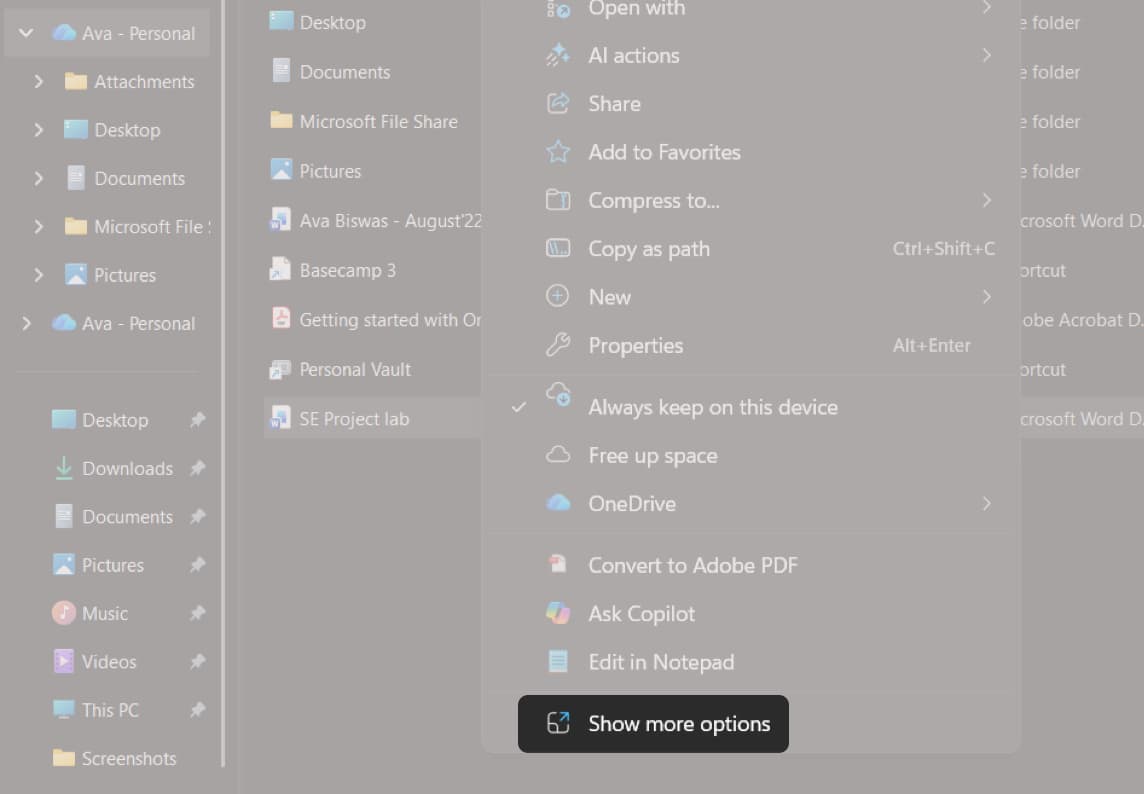
Task: Choose Ask Copilot
Action: click(x=750, y=614)
